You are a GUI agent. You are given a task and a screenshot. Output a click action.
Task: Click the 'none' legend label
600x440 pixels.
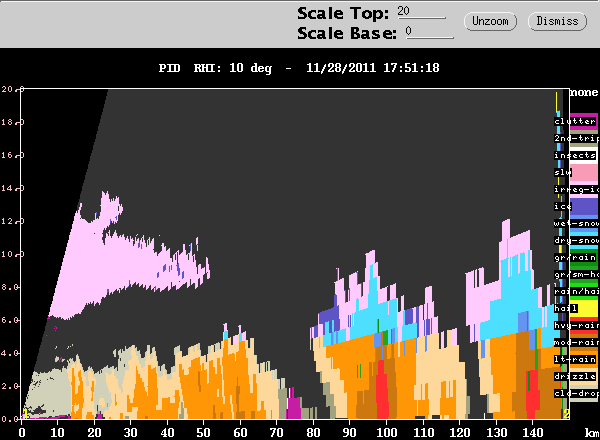584,93
